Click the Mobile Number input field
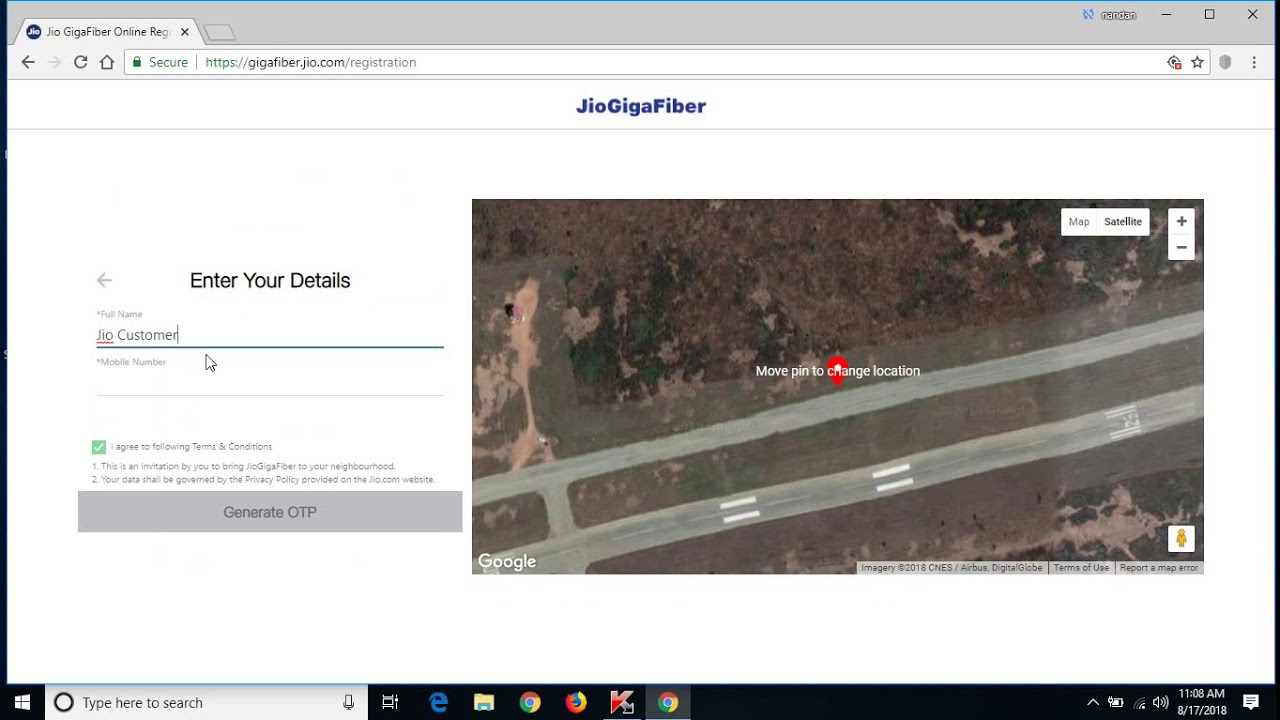The height and width of the screenshot is (720, 1280). click(x=270, y=382)
